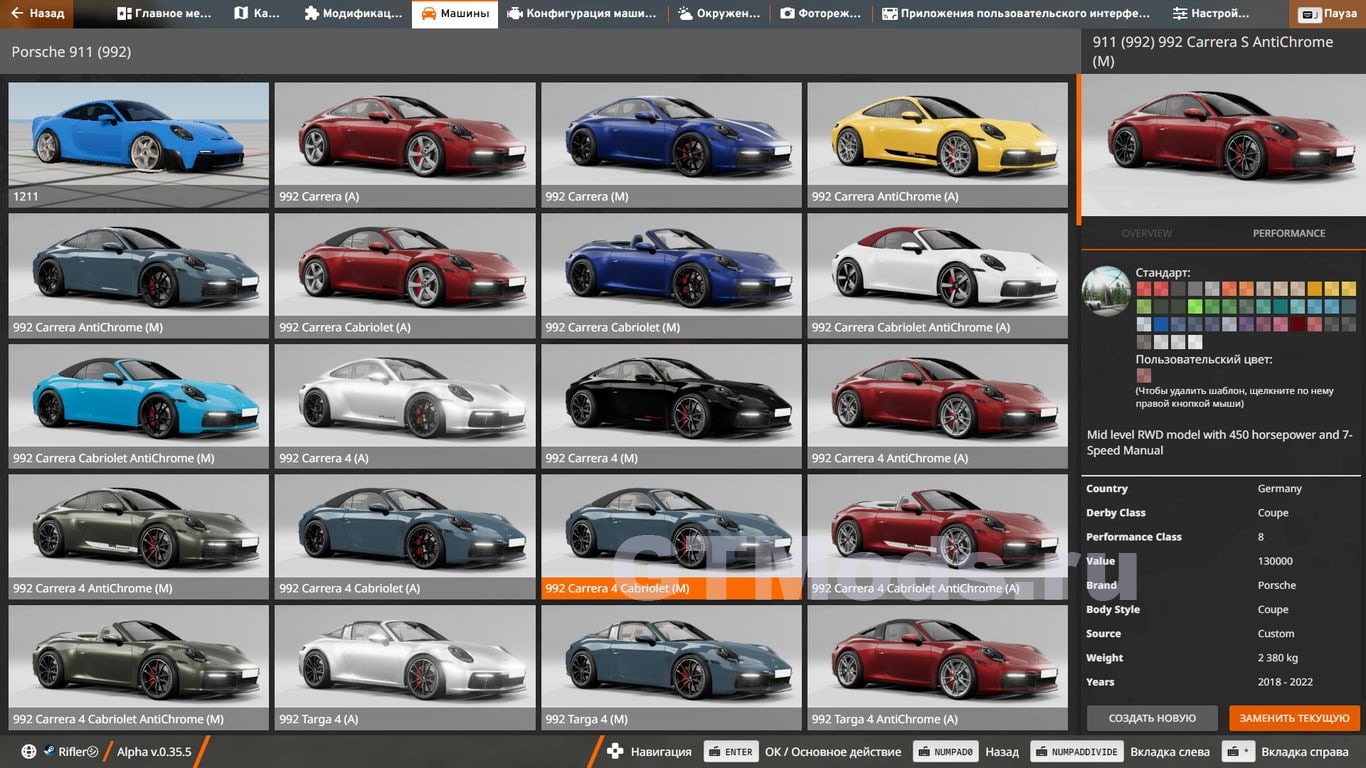Switch to the OVERVIEW tab
The height and width of the screenshot is (768, 1366).
1146,233
